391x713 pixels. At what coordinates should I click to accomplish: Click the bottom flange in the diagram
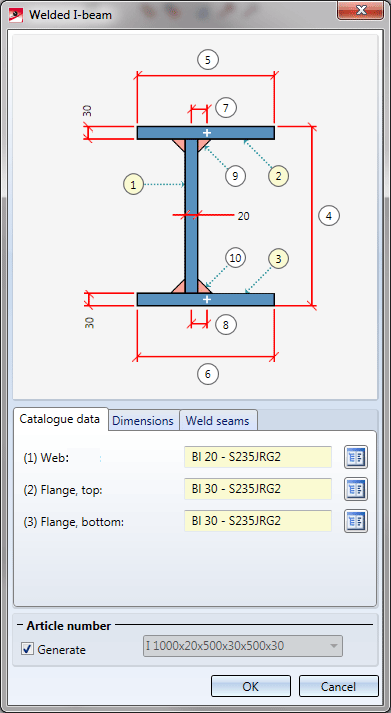(x=206, y=299)
